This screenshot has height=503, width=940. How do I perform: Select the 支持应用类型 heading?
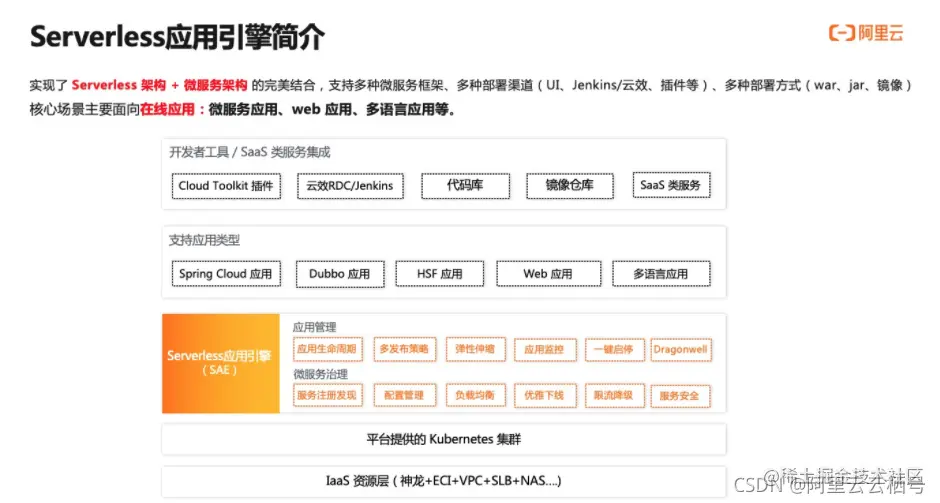pyautogui.click(x=204, y=240)
